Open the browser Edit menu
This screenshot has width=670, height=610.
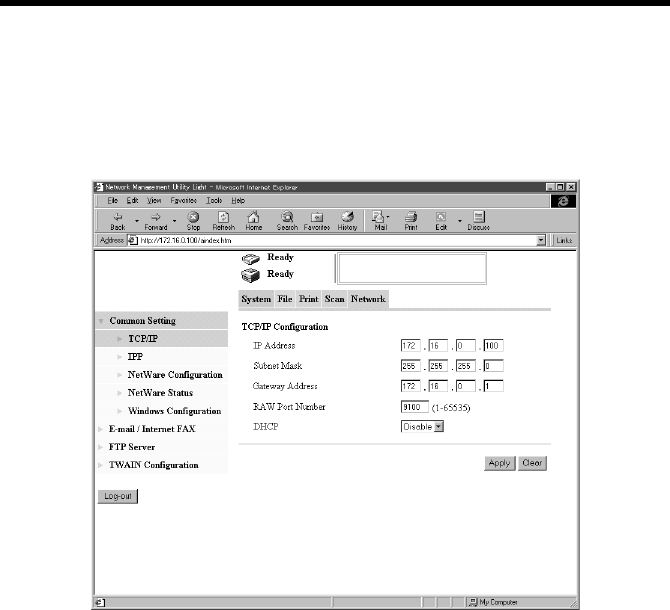point(132,201)
